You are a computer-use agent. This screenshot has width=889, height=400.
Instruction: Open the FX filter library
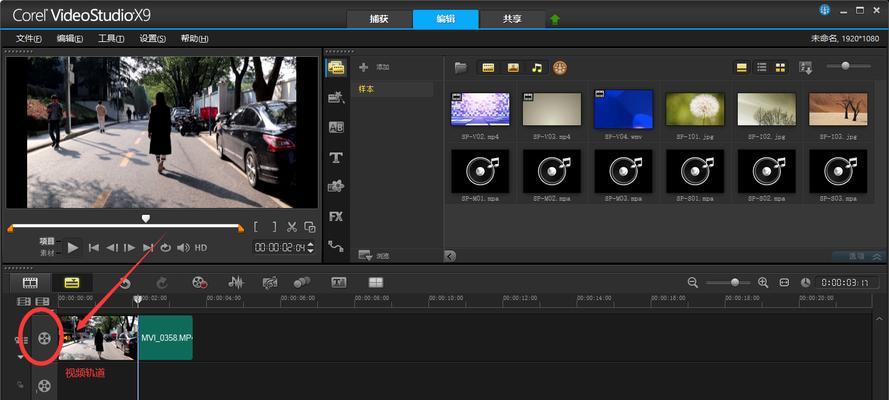(x=336, y=216)
